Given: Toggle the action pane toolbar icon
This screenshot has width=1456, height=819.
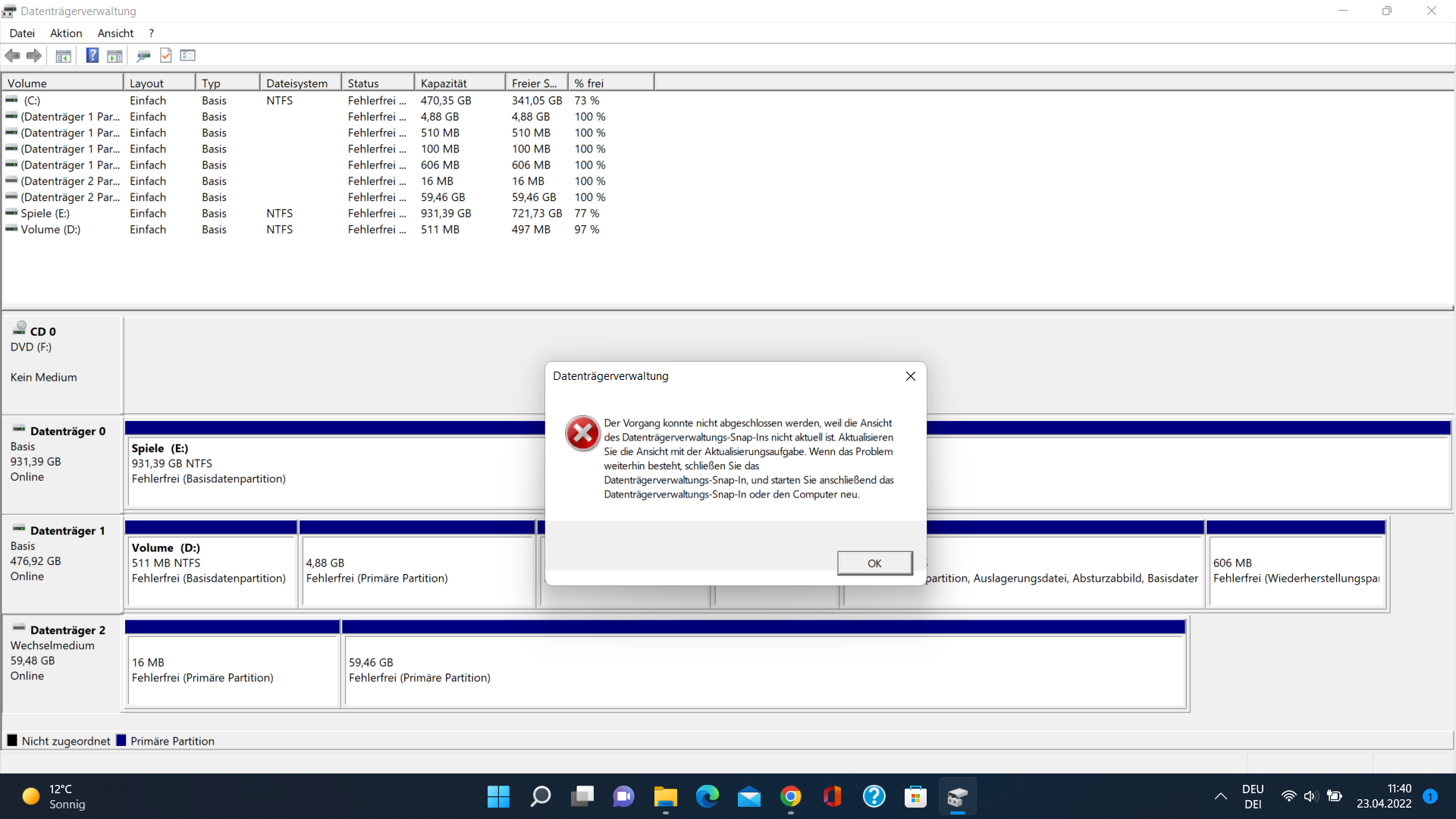Looking at the screenshot, I should pyautogui.click(x=115, y=55).
